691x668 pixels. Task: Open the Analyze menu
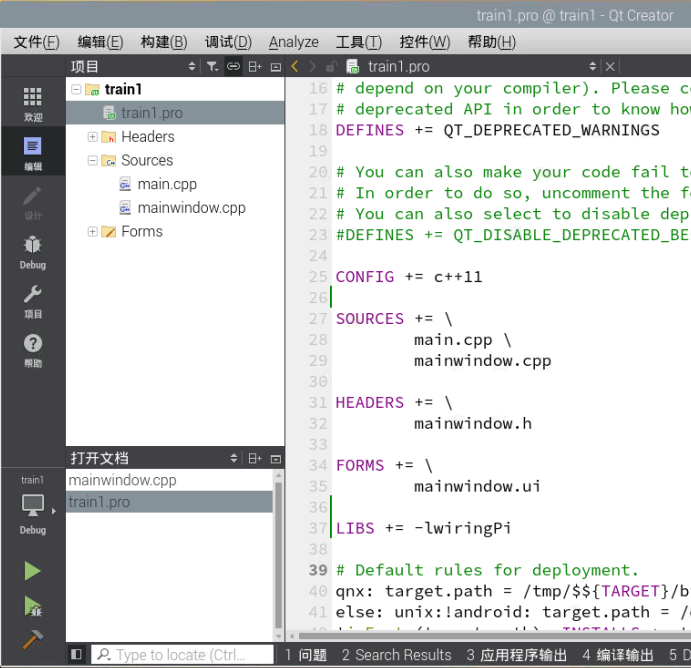point(293,42)
